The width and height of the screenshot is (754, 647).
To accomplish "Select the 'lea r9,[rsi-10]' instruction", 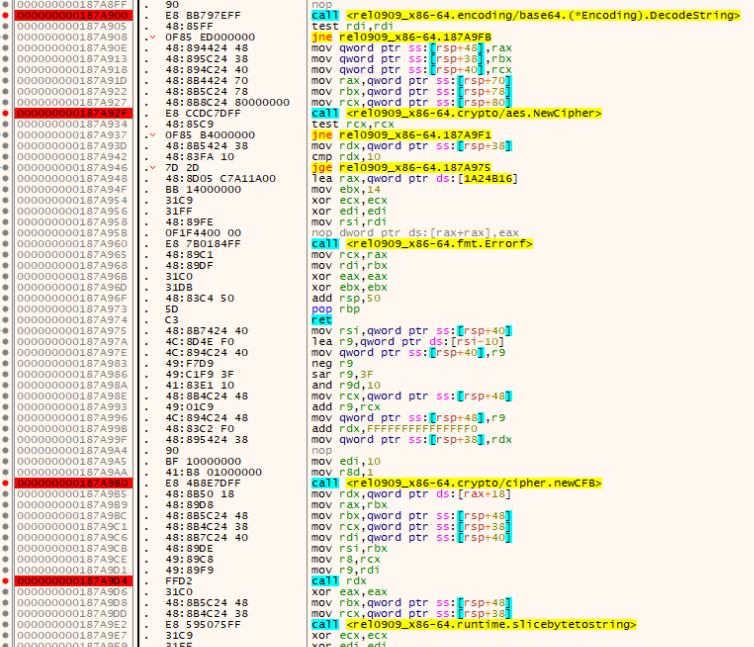I will point(408,342).
